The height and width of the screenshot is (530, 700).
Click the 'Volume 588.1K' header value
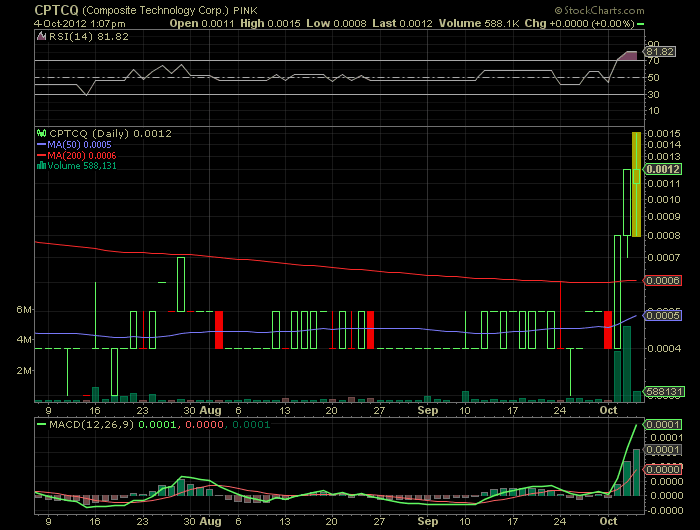(479, 23)
